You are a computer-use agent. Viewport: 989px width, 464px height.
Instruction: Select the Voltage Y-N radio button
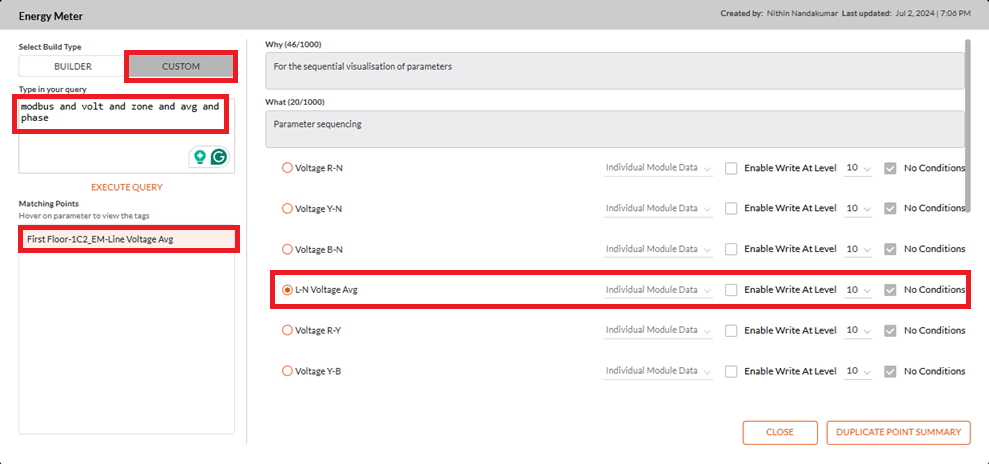[x=287, y=208]
